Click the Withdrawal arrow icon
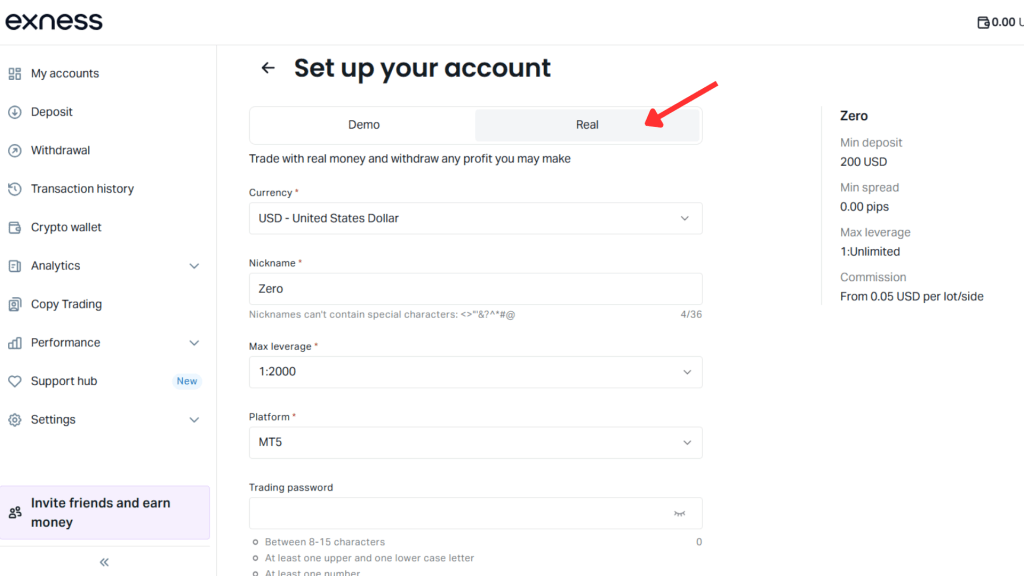Image resolution: width=1024 pixels, height=576 pixels. pos(15,151)
